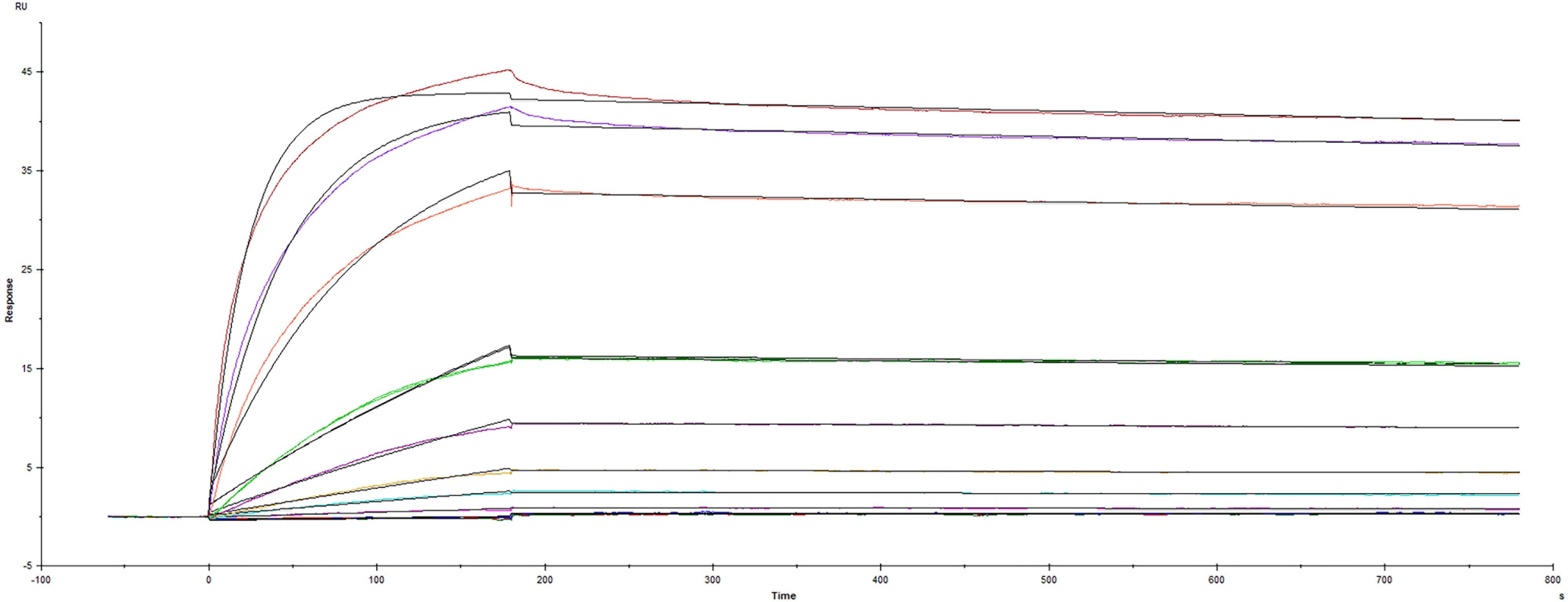
Task: Click the -100 tick label on x-axis
Action: click(x=41, y=580)
